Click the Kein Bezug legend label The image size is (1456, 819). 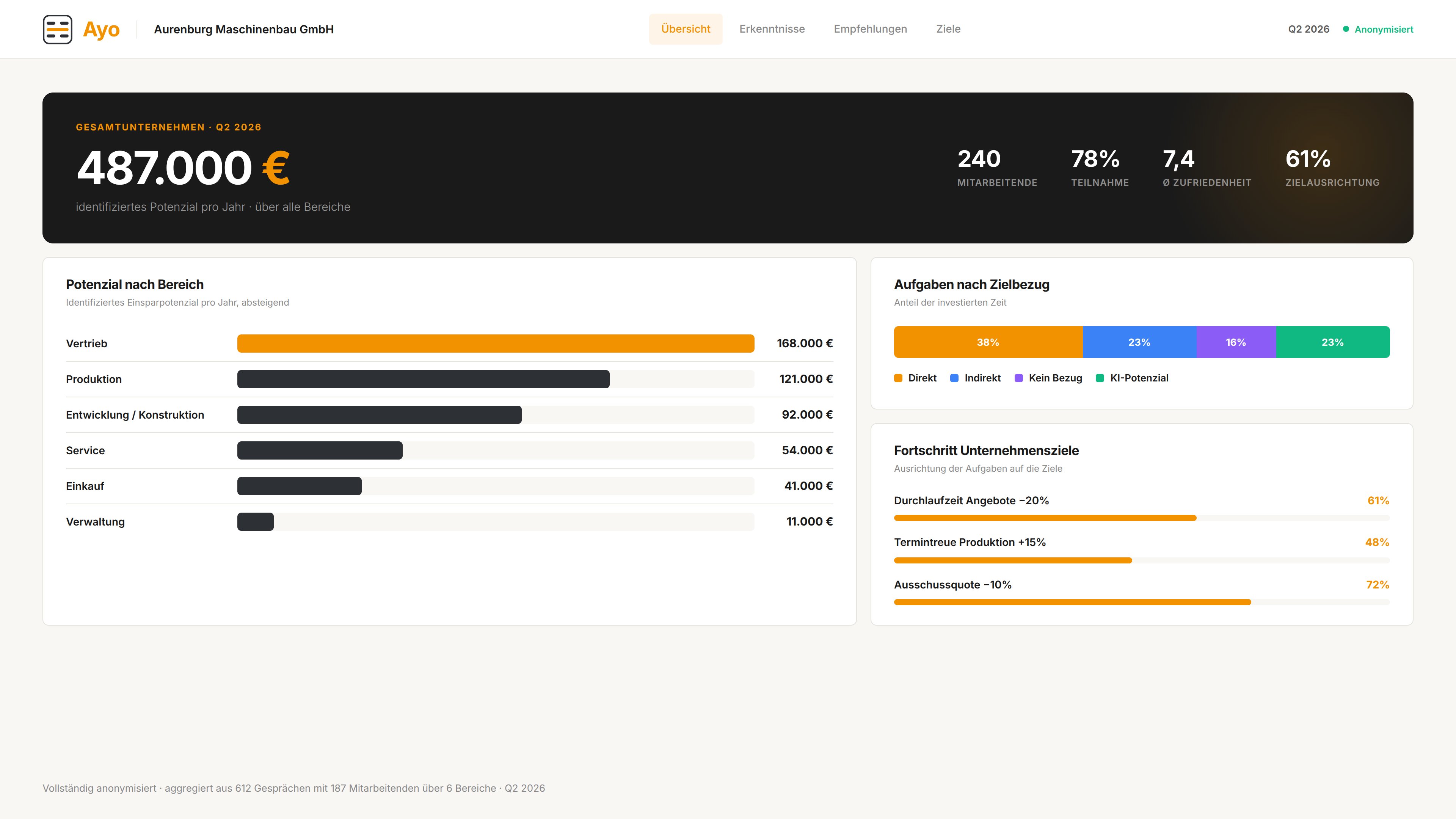coord(1055,378)
